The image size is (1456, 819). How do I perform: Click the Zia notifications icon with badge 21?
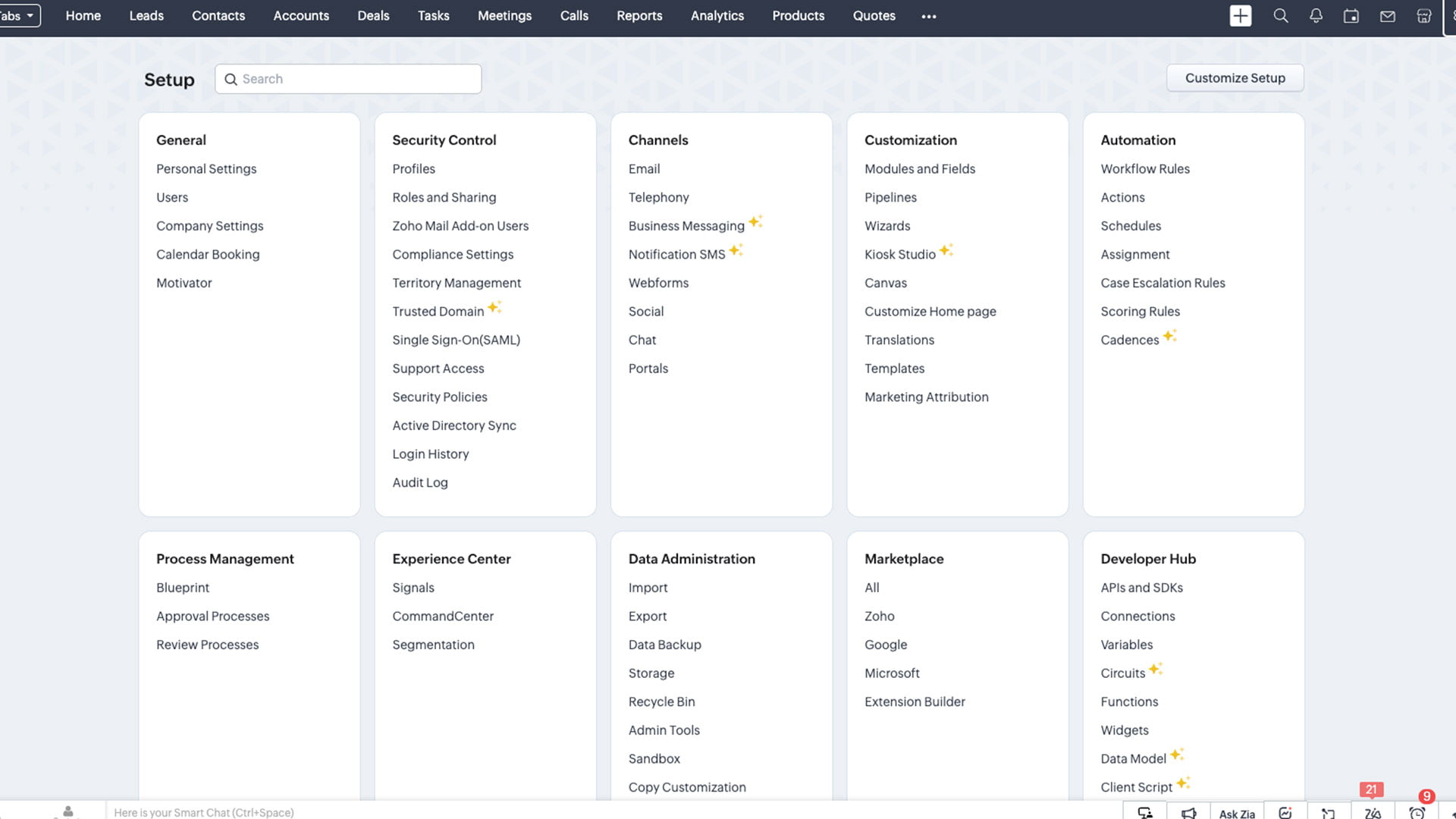(x=1373, y=813)
